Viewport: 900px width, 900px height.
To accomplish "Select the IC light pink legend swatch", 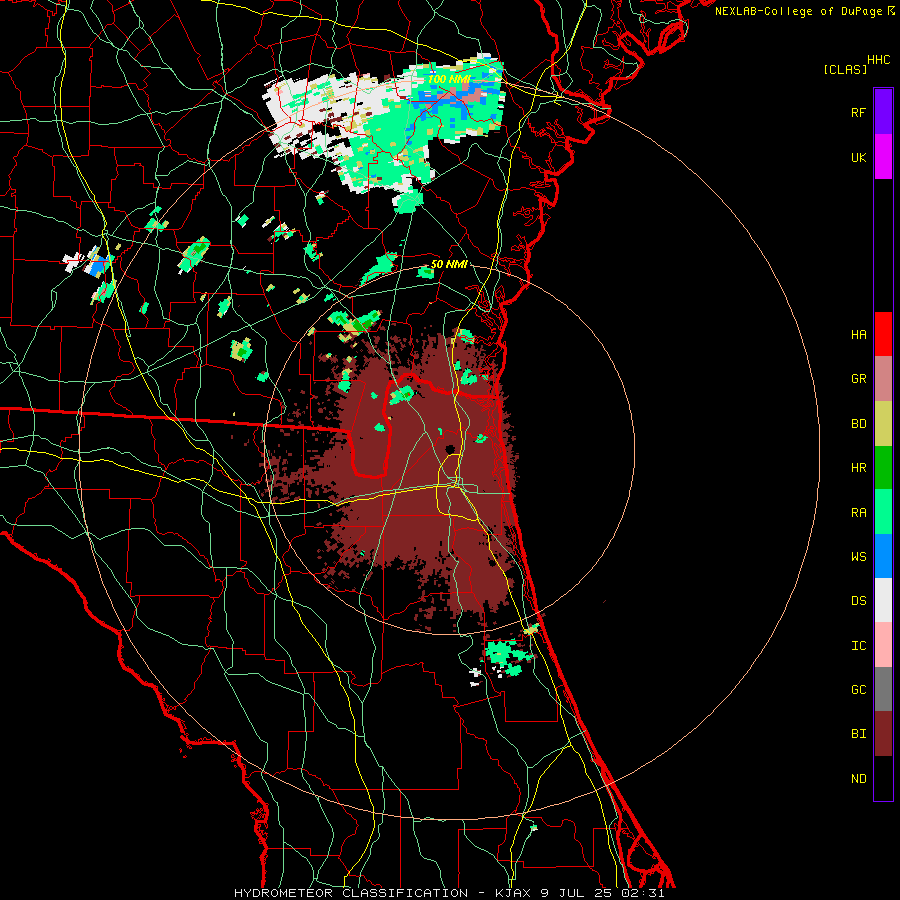I will click(883, 645).
